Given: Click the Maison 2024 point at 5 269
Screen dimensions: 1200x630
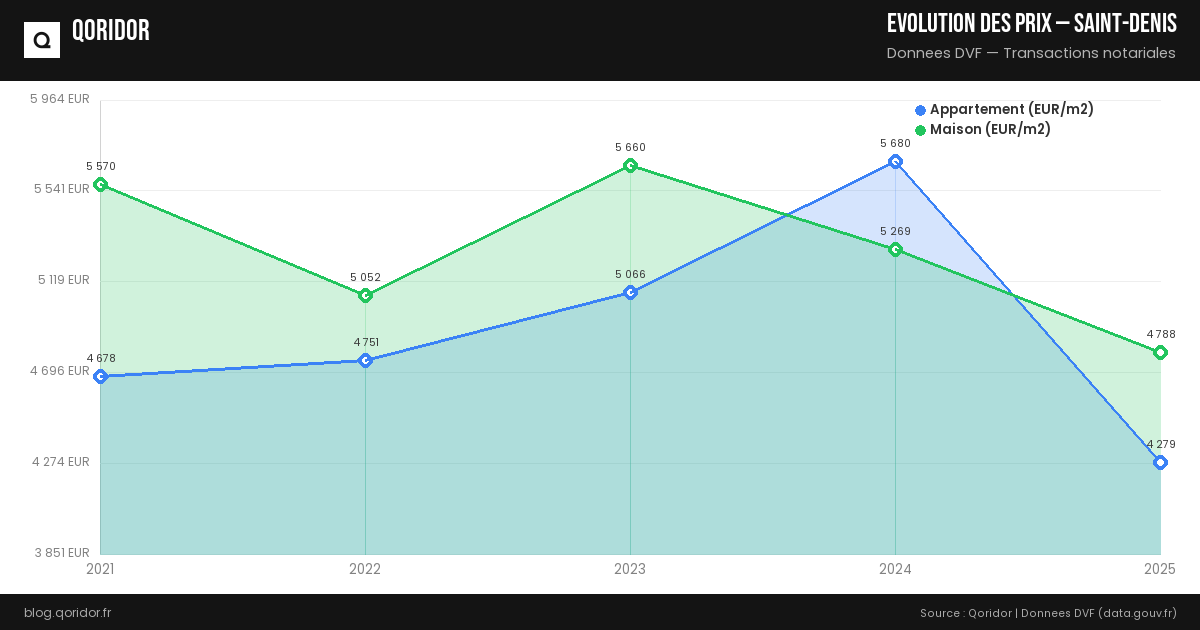Looking at the screenshot, I should tap(895, 250).
